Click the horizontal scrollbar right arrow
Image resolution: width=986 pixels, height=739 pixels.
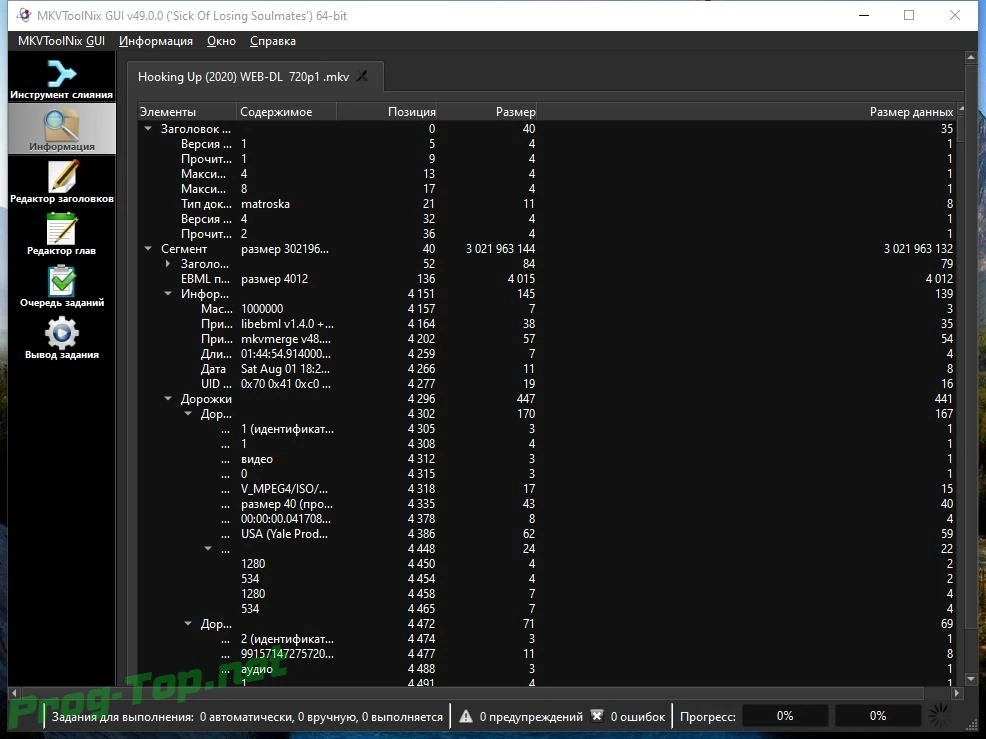pyautogui.click(x=956, y=692)
